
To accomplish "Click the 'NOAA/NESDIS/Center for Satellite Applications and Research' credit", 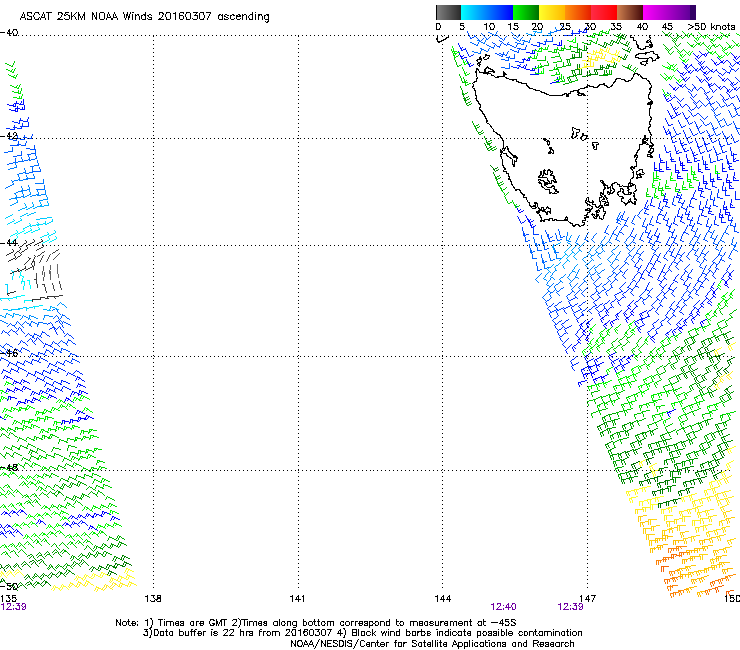I will click(x=432, y=644).
